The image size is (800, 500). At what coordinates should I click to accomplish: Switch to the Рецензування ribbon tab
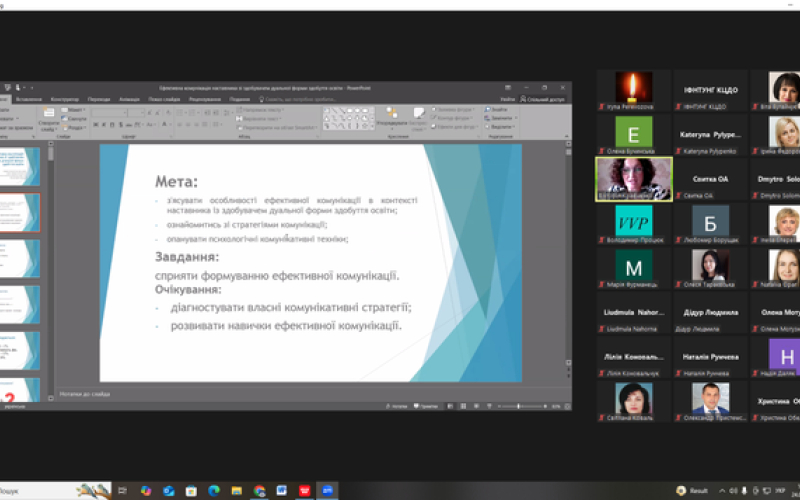(205, 99)
